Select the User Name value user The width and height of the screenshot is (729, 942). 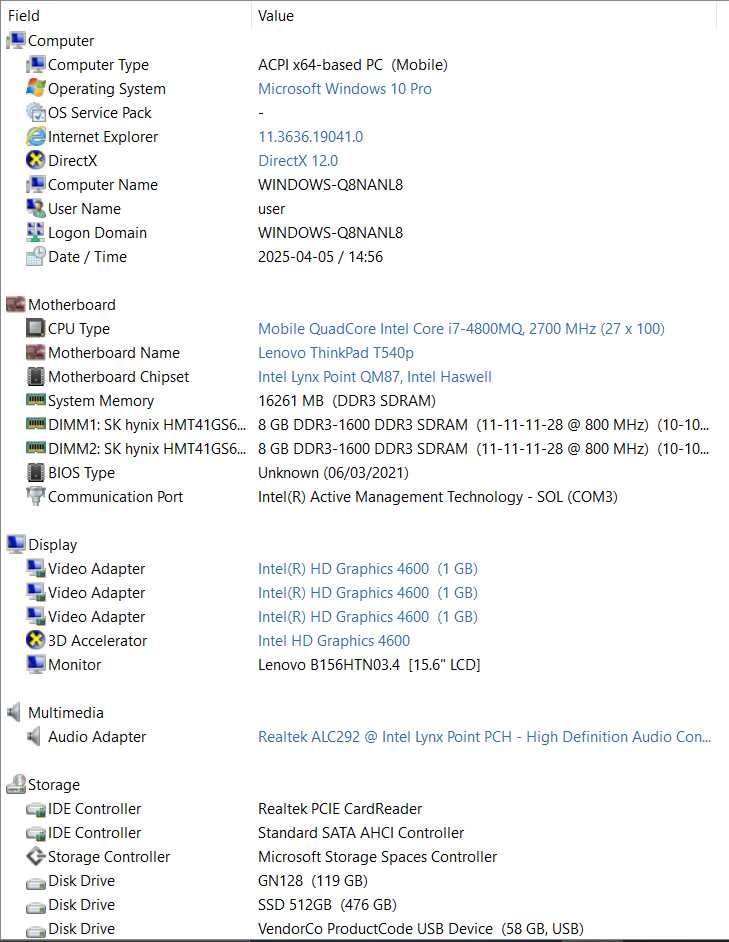point(271,208)
